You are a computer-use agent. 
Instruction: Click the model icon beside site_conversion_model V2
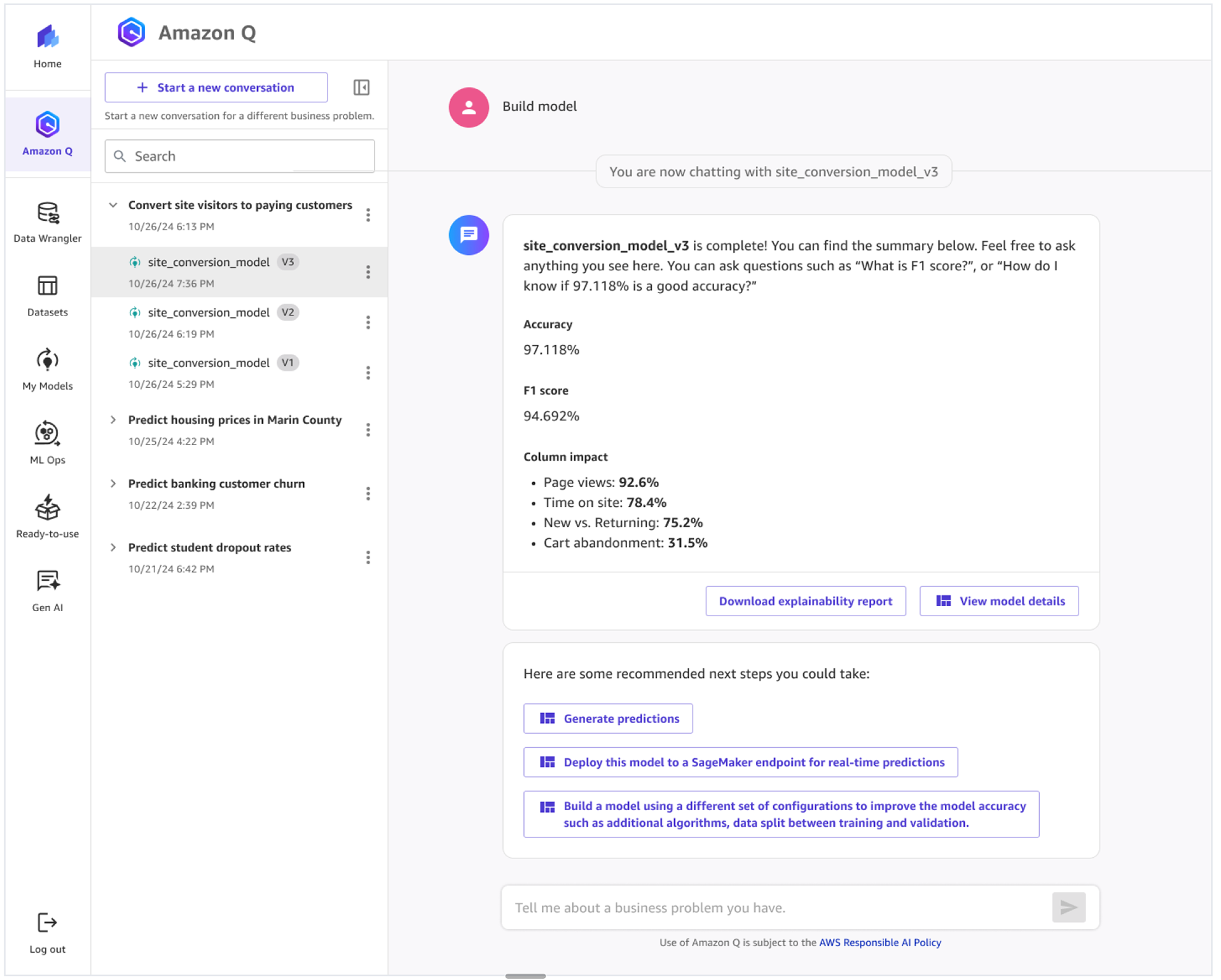click(x=135, y=312)
